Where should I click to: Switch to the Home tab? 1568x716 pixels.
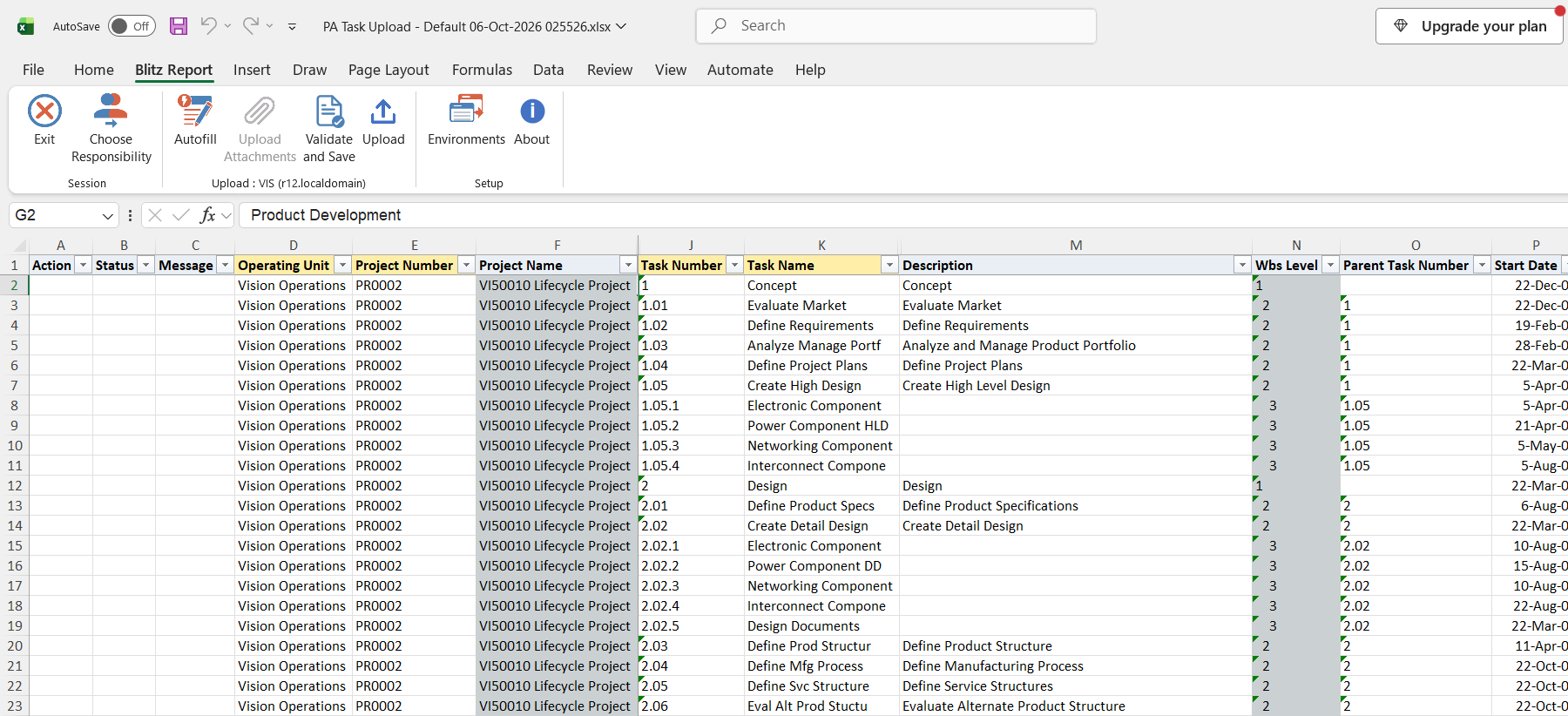tap(94, 70)
